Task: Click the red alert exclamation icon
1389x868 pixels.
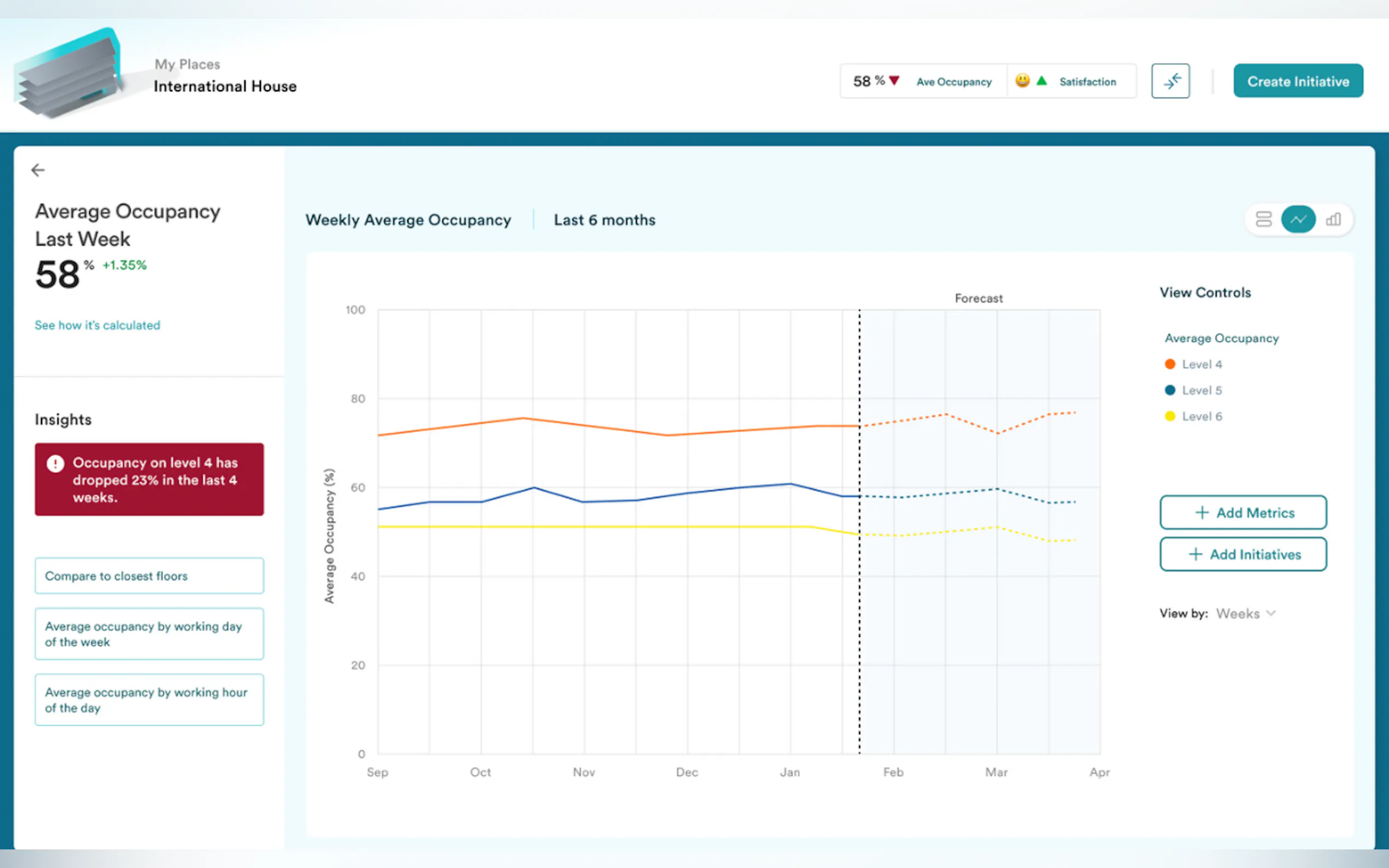Action: (x=55, y=464)
